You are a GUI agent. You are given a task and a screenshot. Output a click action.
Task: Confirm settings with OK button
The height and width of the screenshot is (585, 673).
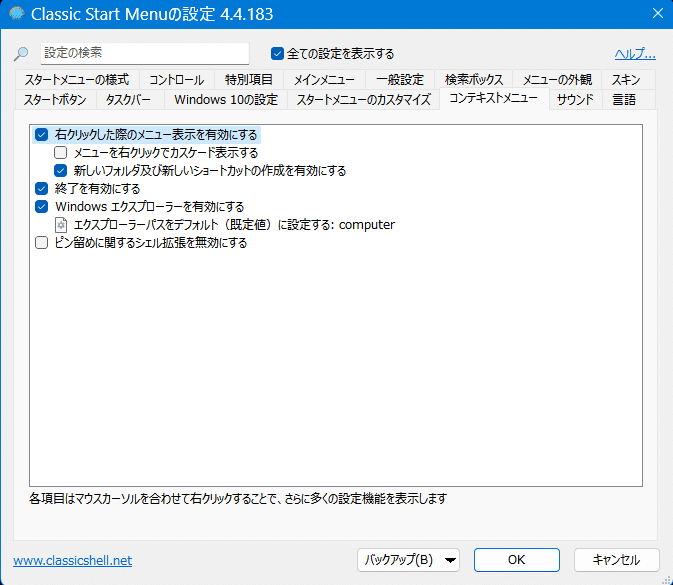(x=517, y=560)
